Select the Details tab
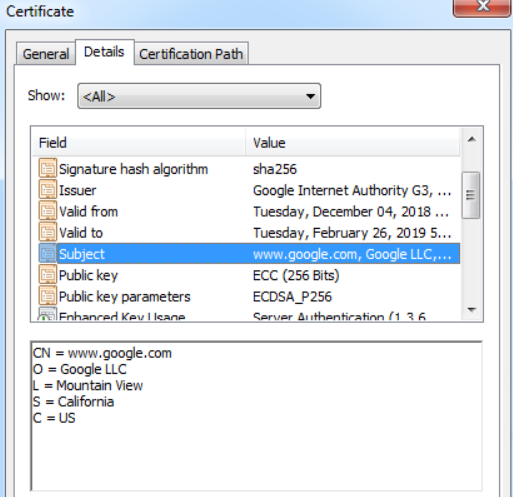 (104, 52)
